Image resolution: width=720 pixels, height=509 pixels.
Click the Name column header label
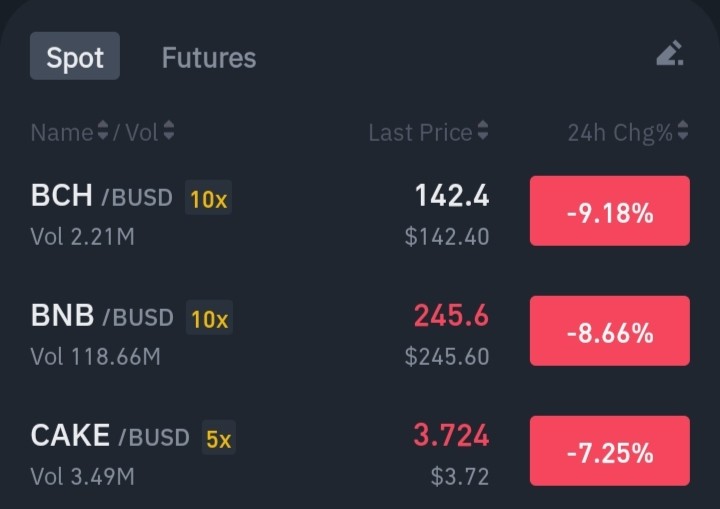point(62,132)
